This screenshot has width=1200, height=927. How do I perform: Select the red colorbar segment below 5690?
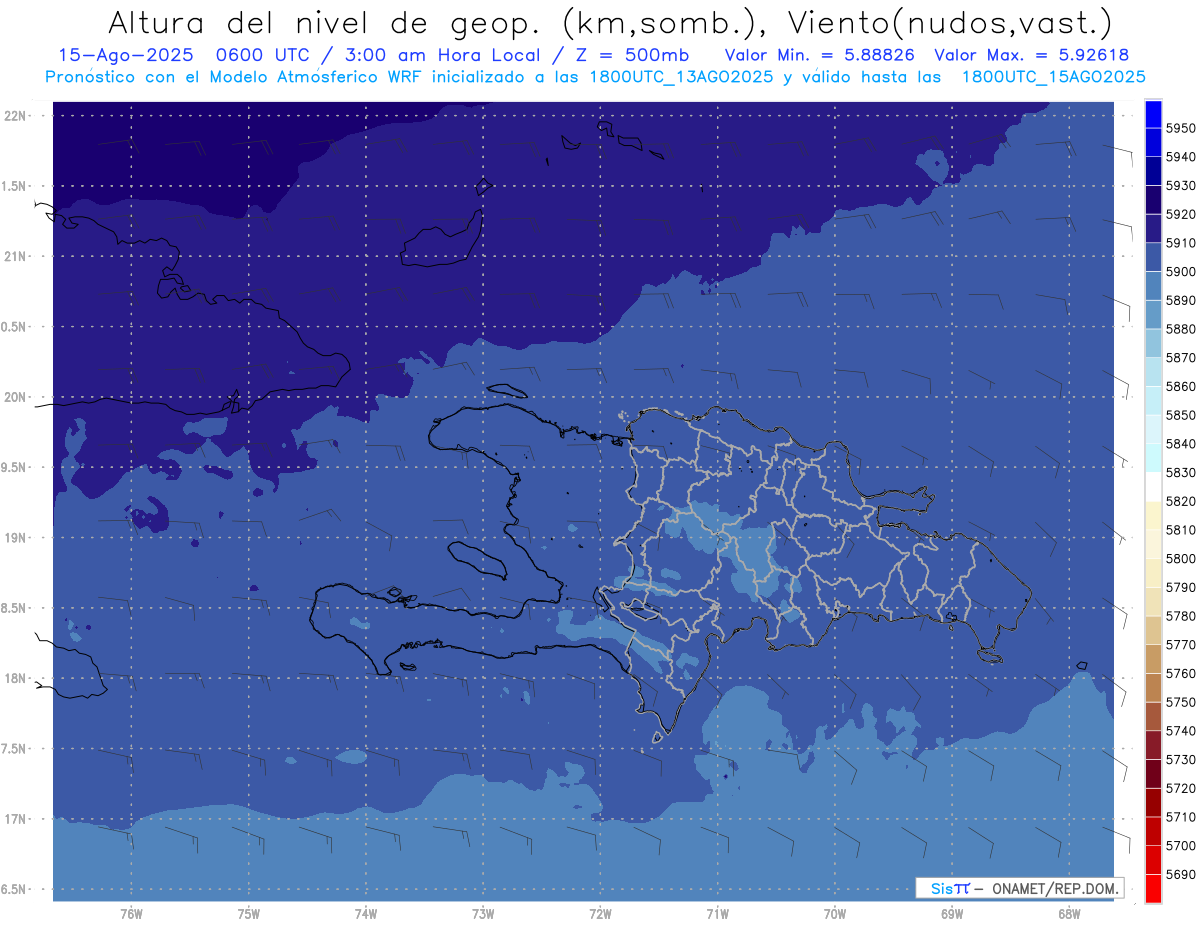tap(1153, 888)
